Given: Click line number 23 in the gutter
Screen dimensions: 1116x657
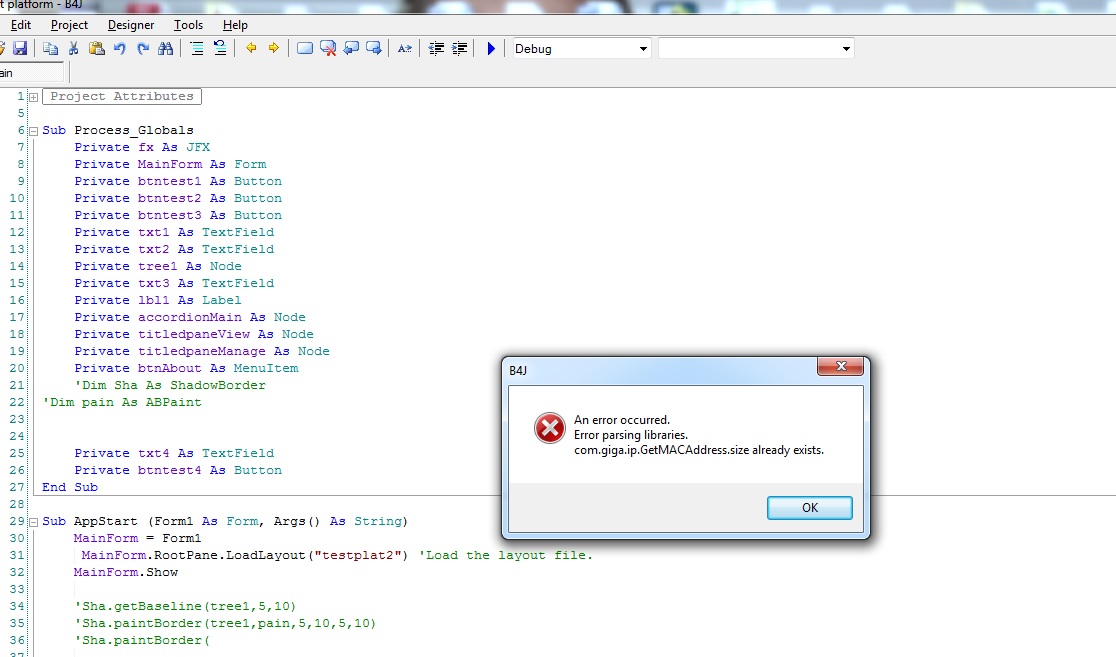Looking at the screenshot, I should click(17, 419).
